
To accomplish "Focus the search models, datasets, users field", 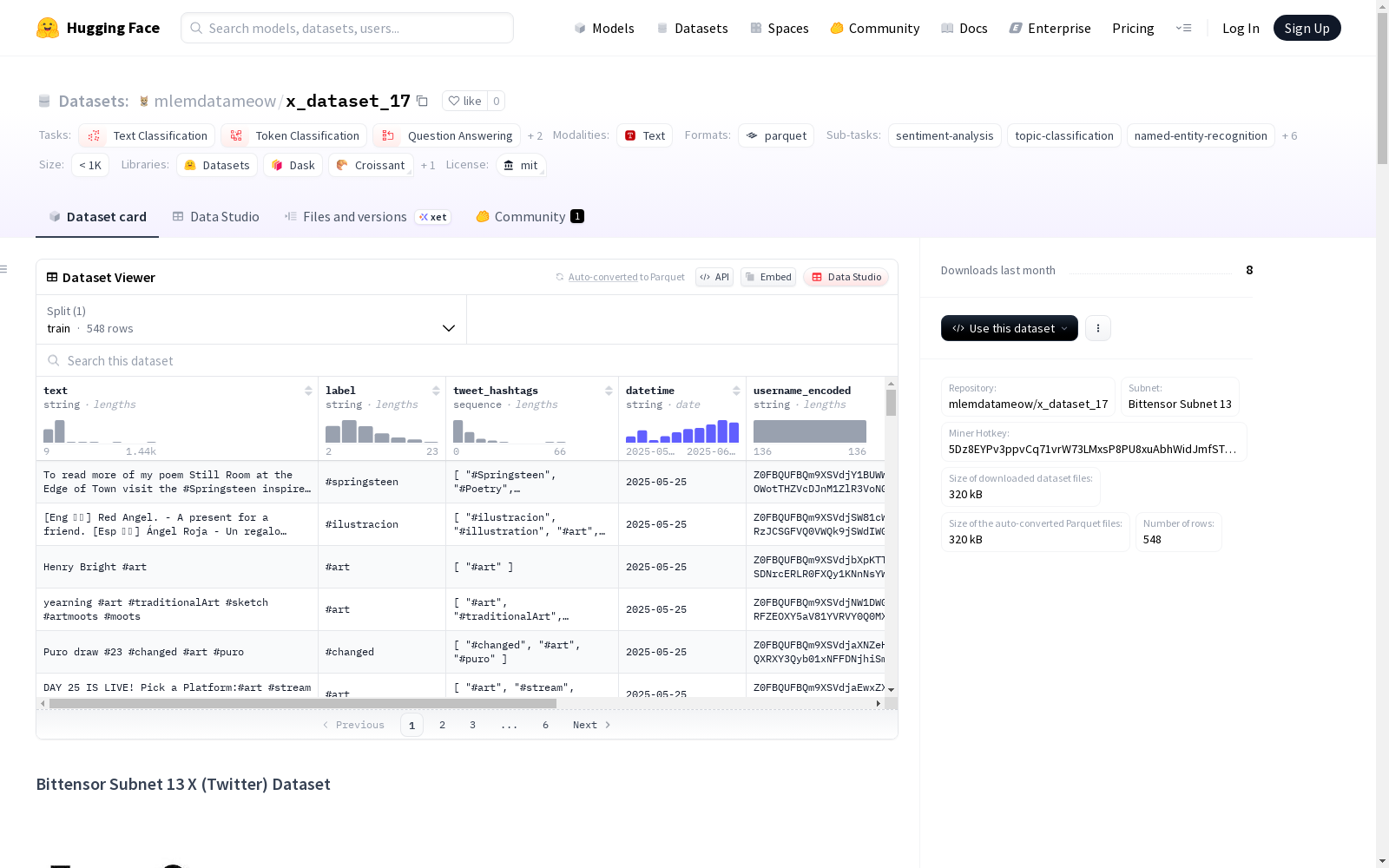I will [x=347, y=28].
